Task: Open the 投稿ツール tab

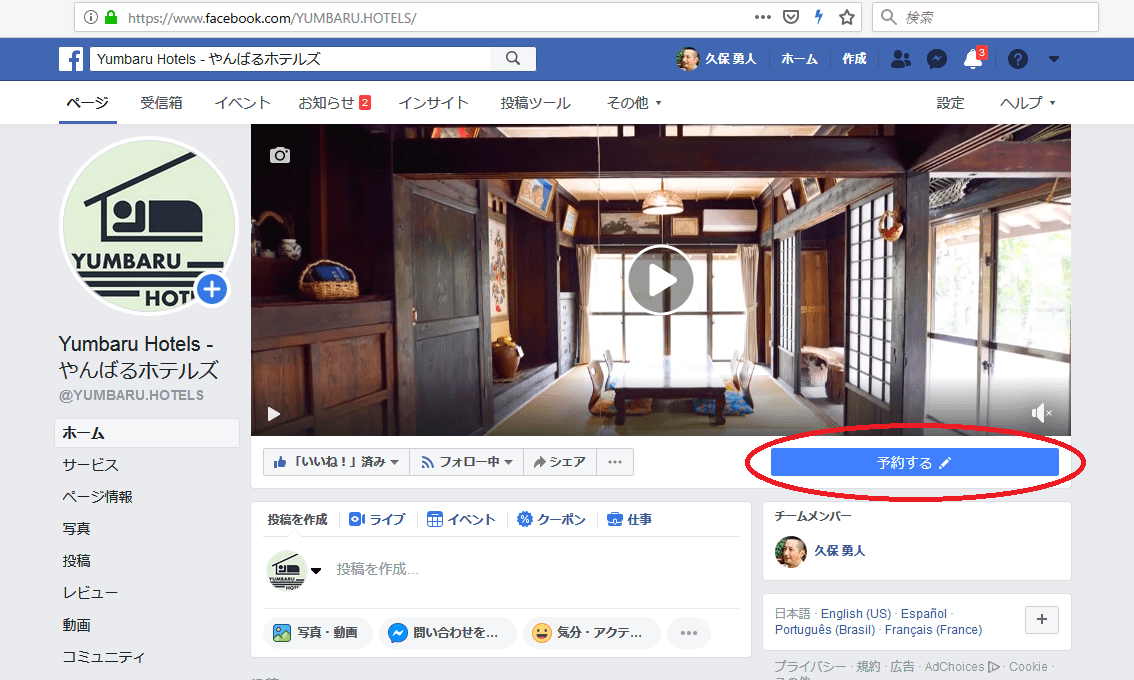Action: click(535, 103)
